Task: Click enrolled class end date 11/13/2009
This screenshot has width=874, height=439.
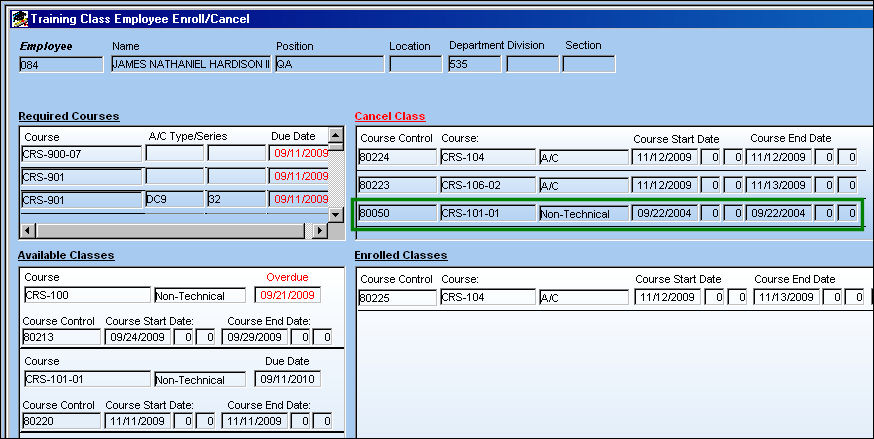Action: 786,297
